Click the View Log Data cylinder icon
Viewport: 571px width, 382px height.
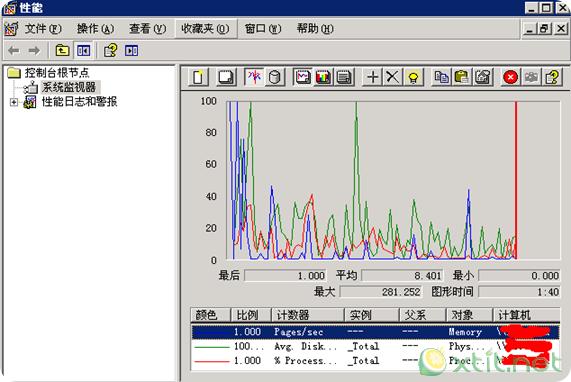point(274,77)
